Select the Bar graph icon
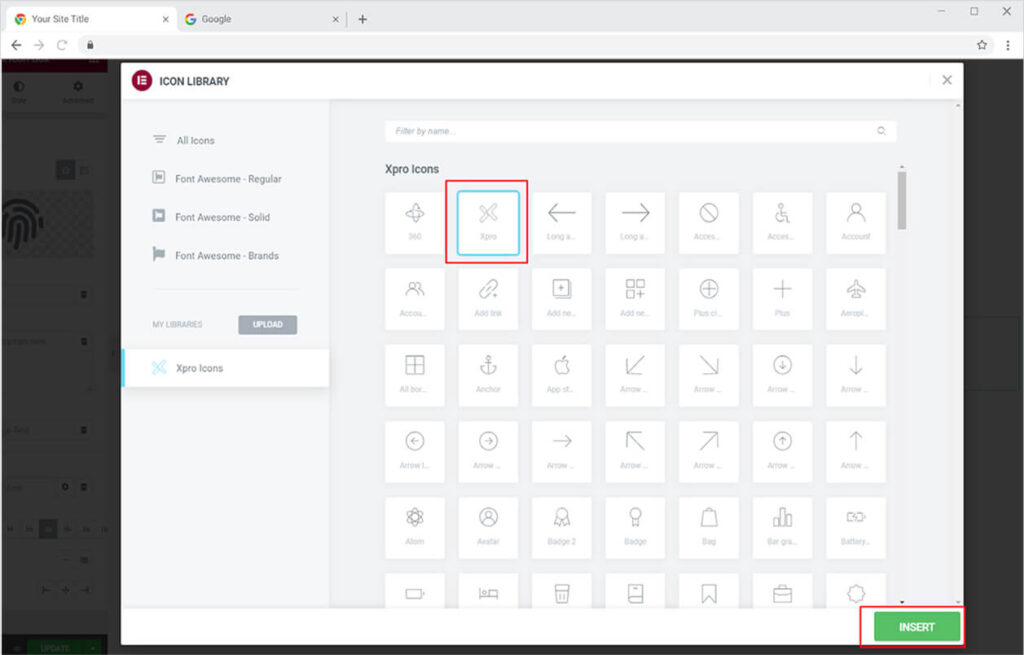1024x655 pixels. click(782, 527)
